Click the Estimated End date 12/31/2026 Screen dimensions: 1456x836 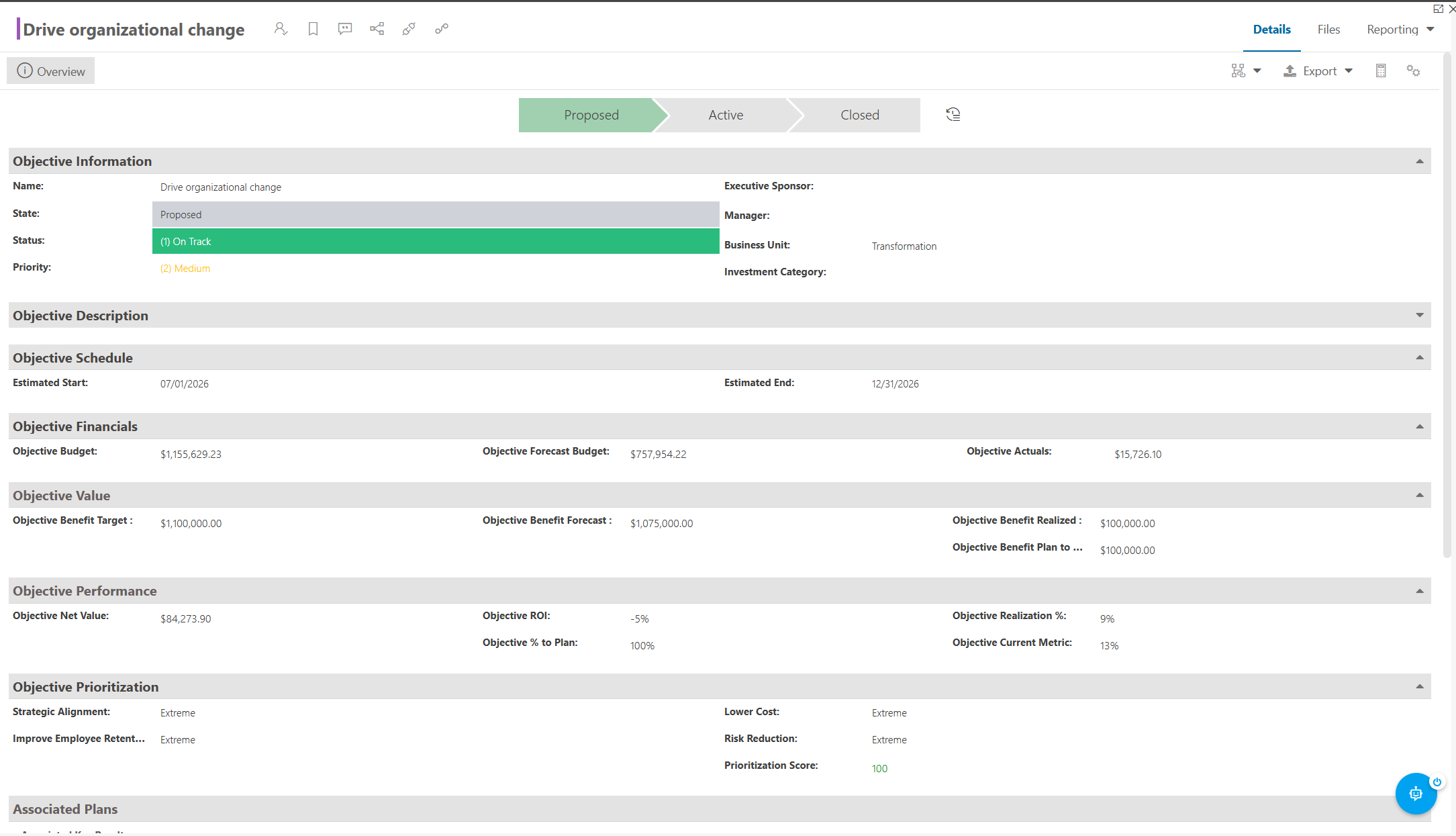pyautogui.click(x=895, y=384)
